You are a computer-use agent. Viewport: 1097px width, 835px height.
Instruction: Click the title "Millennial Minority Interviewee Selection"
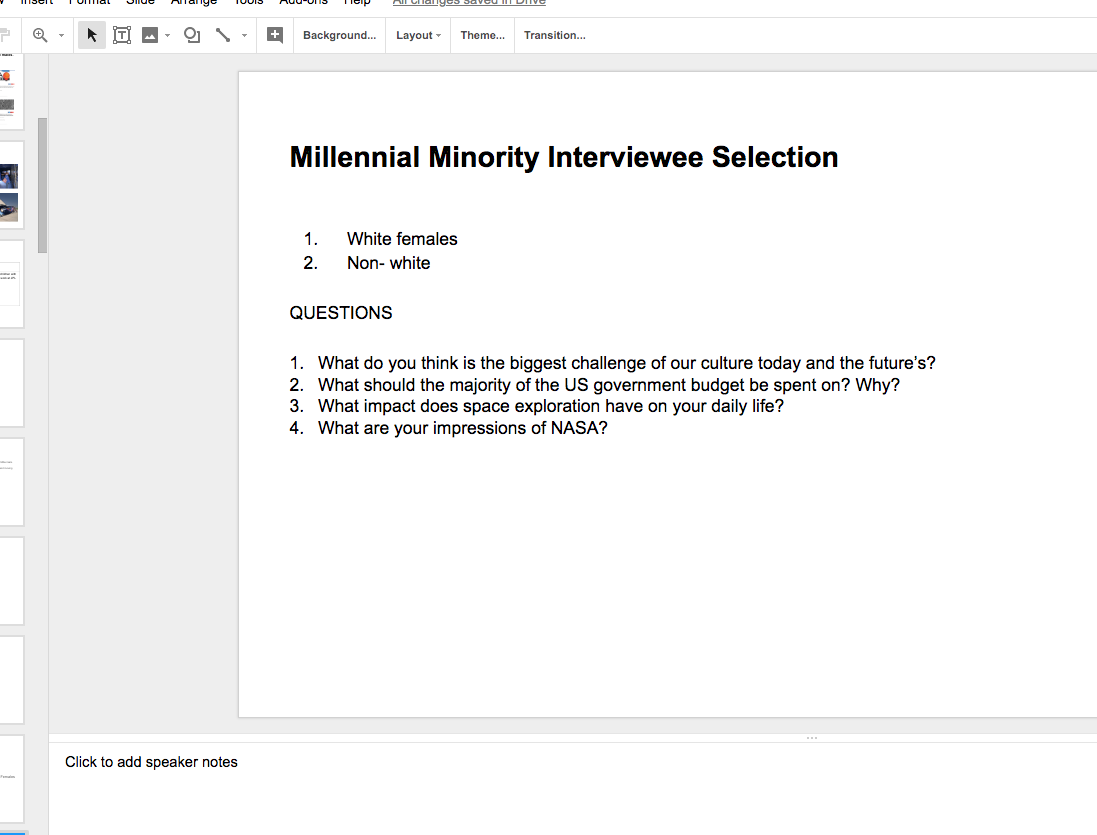click(564, 157)
